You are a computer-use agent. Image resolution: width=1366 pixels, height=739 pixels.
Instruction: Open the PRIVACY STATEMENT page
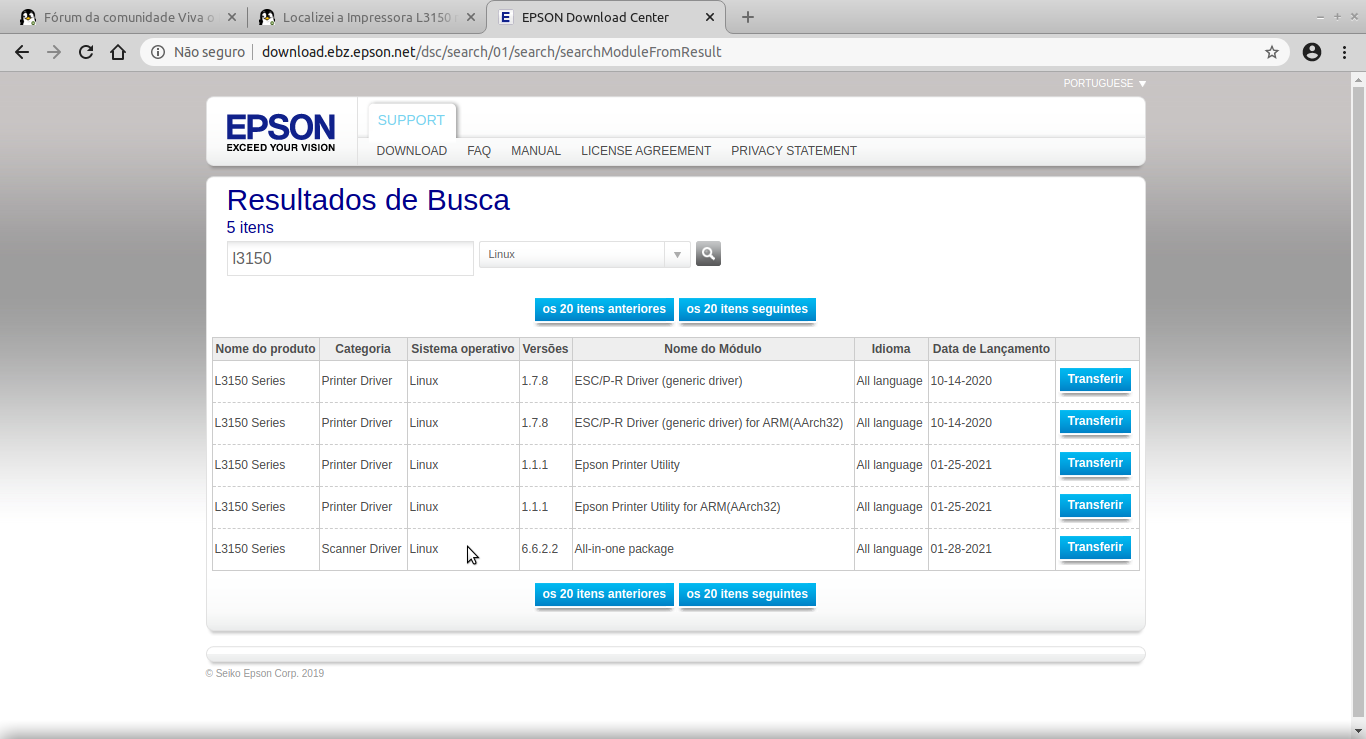[x=794, y=151]
